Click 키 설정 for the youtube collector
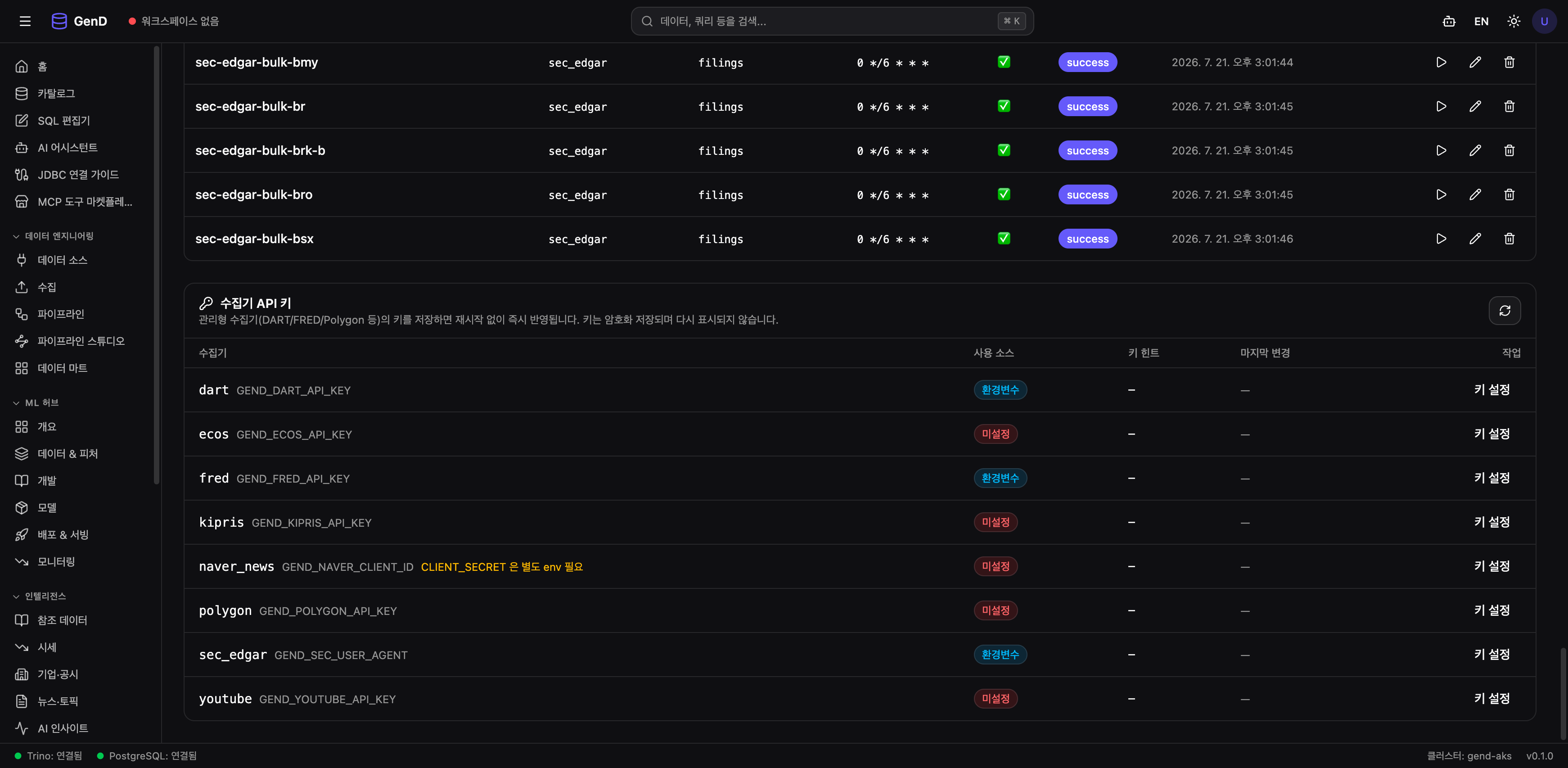This screenshot has height=768, width=1568. pyautogui.click(x=1492, y=699)
